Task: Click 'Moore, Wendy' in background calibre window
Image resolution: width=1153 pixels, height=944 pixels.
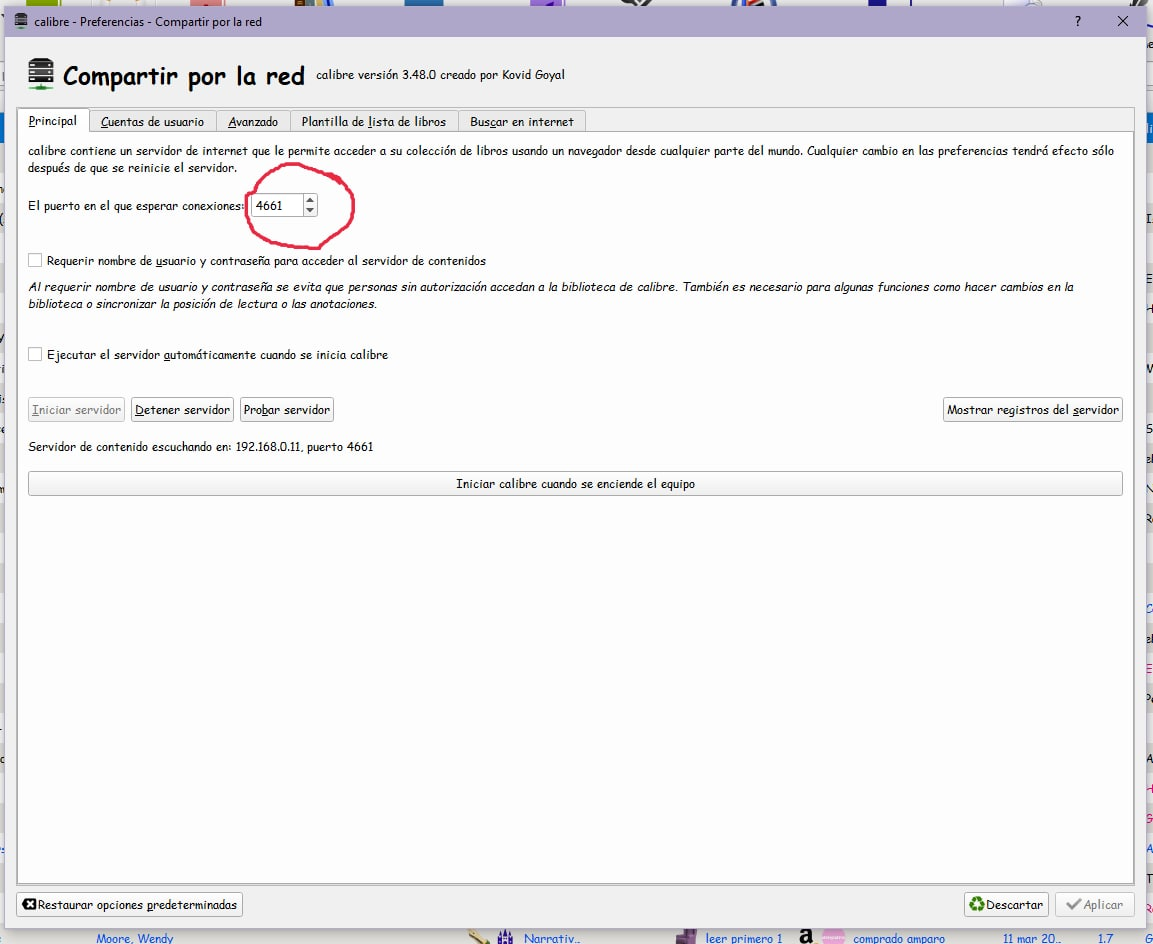Action: click(x=135, y=938)
